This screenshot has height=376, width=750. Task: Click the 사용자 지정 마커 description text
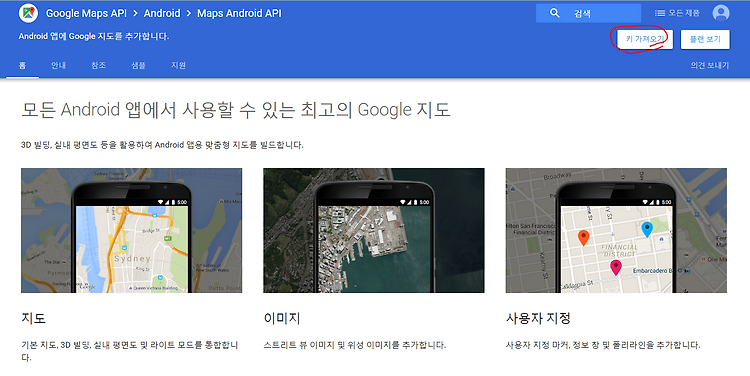click(x=603, y=345)
